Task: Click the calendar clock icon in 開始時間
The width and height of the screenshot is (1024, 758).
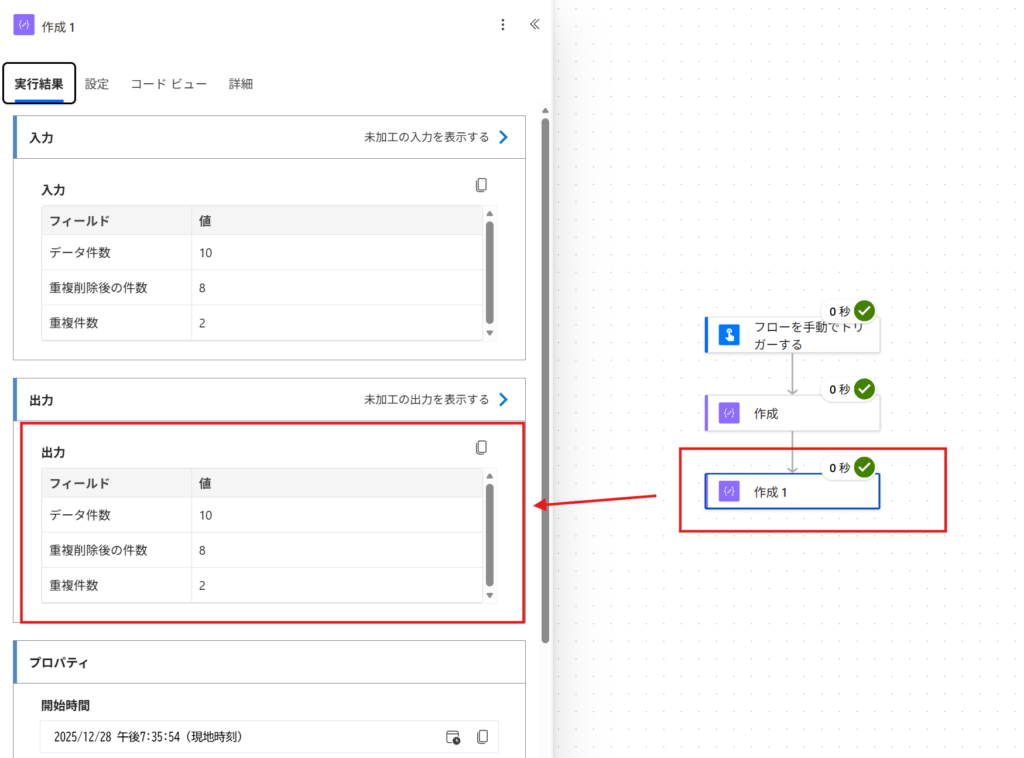Action: (453, 737)
